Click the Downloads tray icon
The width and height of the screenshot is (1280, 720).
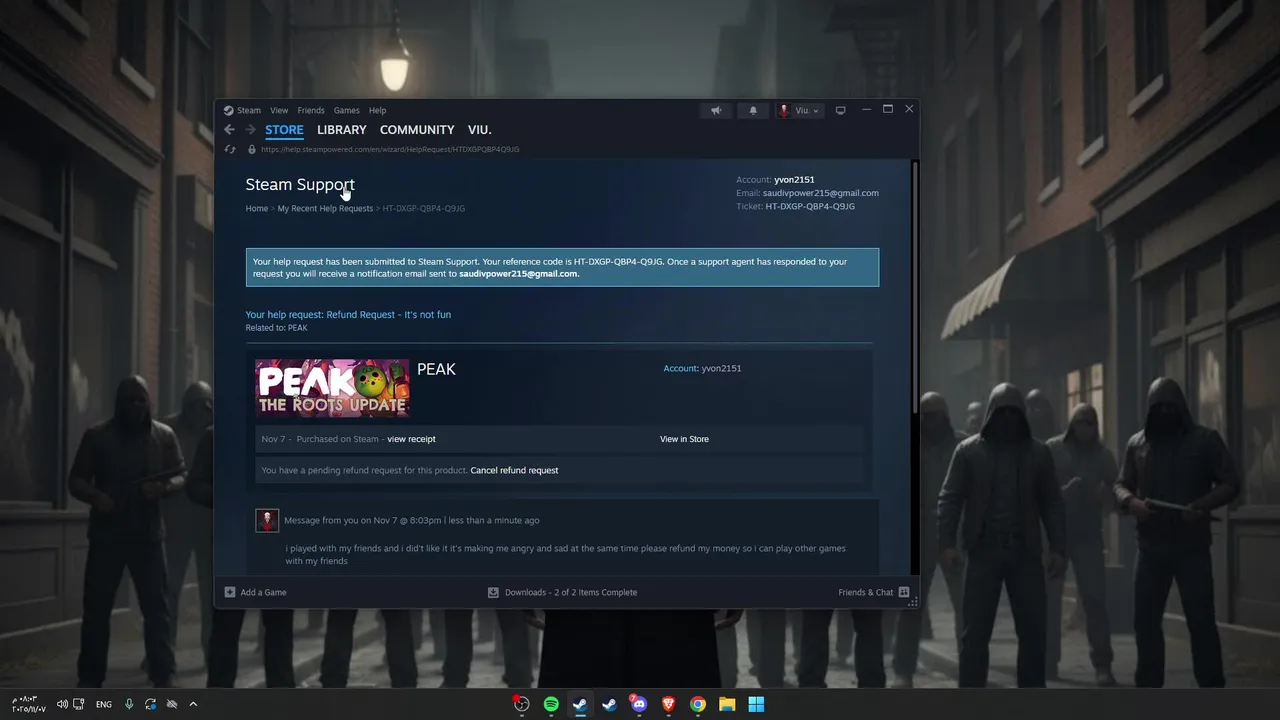tap(493, 592)
